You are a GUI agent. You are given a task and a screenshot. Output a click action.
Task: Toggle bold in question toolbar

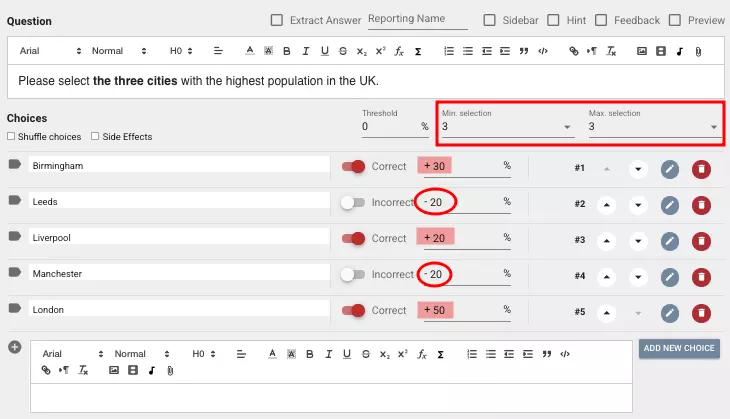click(287, 51)
